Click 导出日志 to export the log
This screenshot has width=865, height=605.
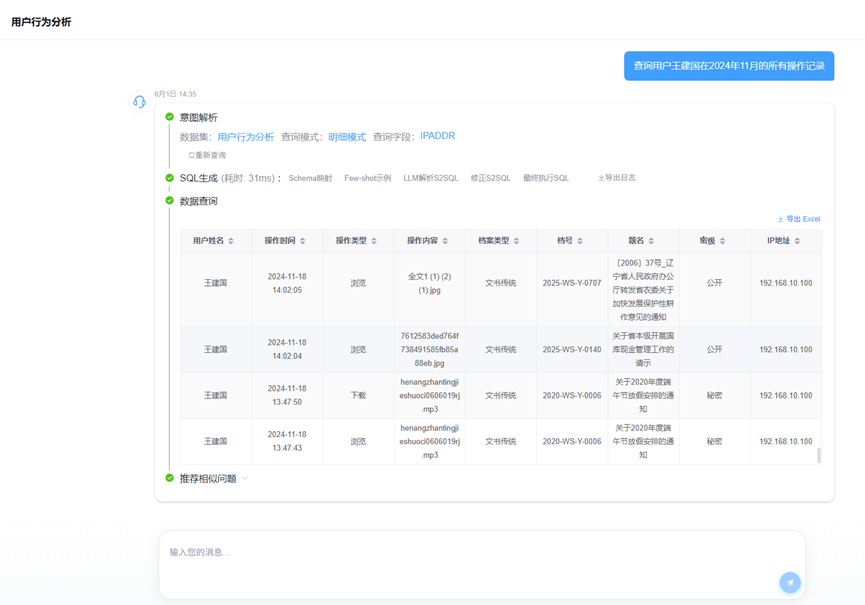(617, 178)
